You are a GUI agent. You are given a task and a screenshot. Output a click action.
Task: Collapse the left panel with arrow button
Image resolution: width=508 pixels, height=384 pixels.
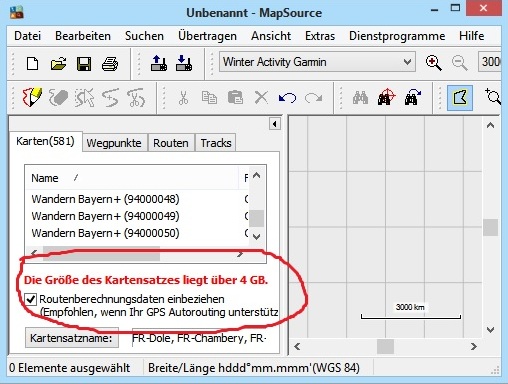click(274, 124)
